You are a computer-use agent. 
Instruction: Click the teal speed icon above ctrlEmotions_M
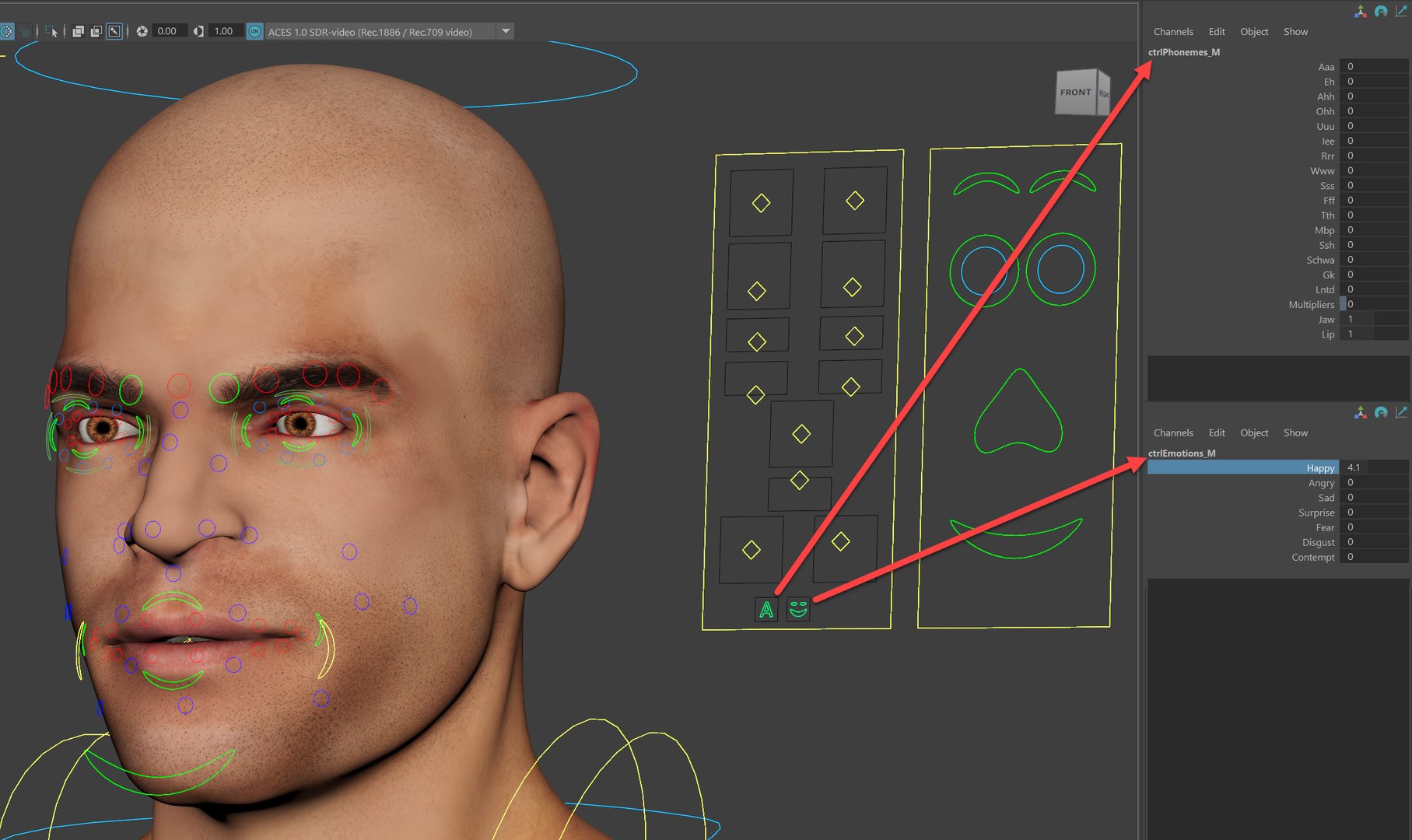point(1381,412)
